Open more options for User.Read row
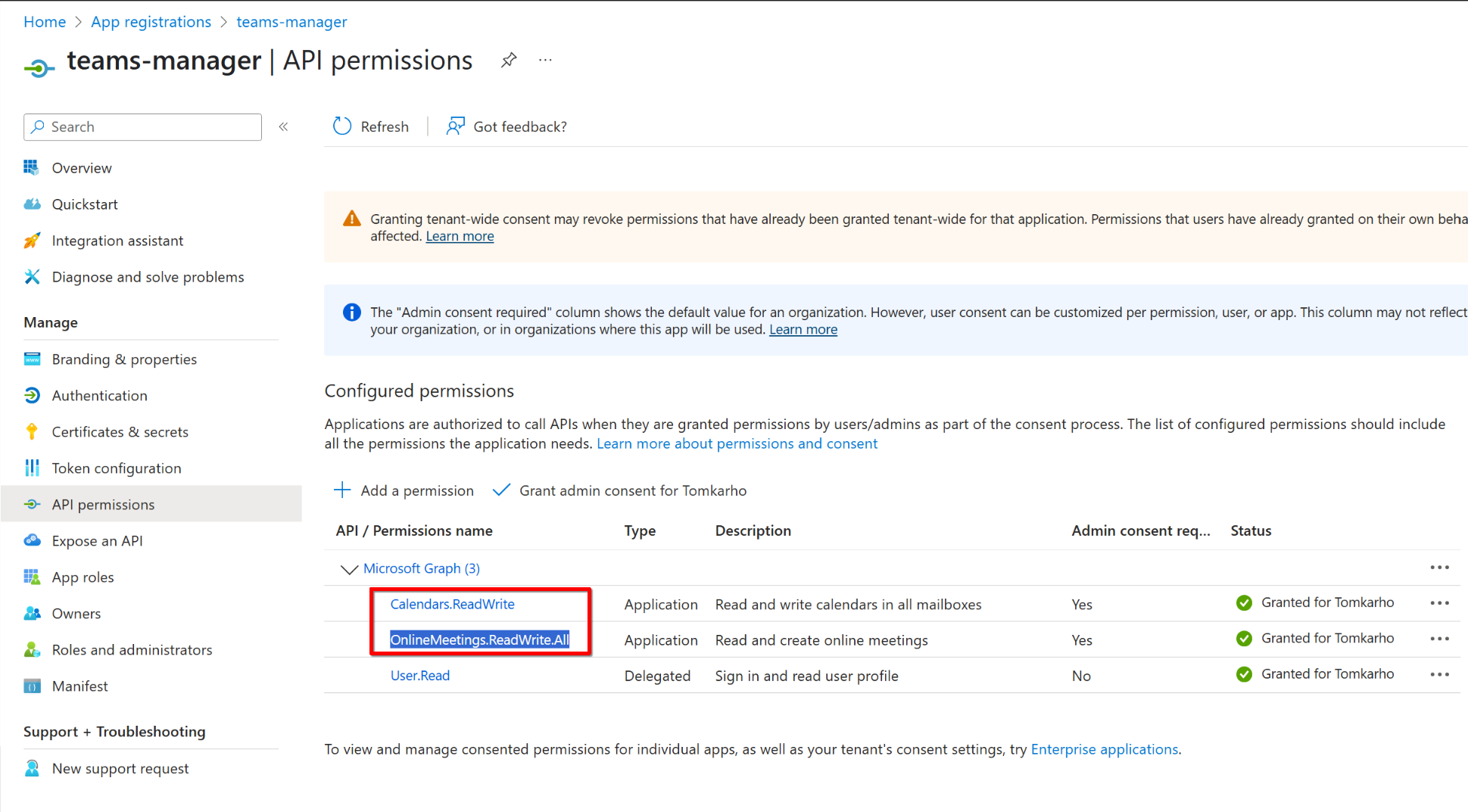 1439,674
